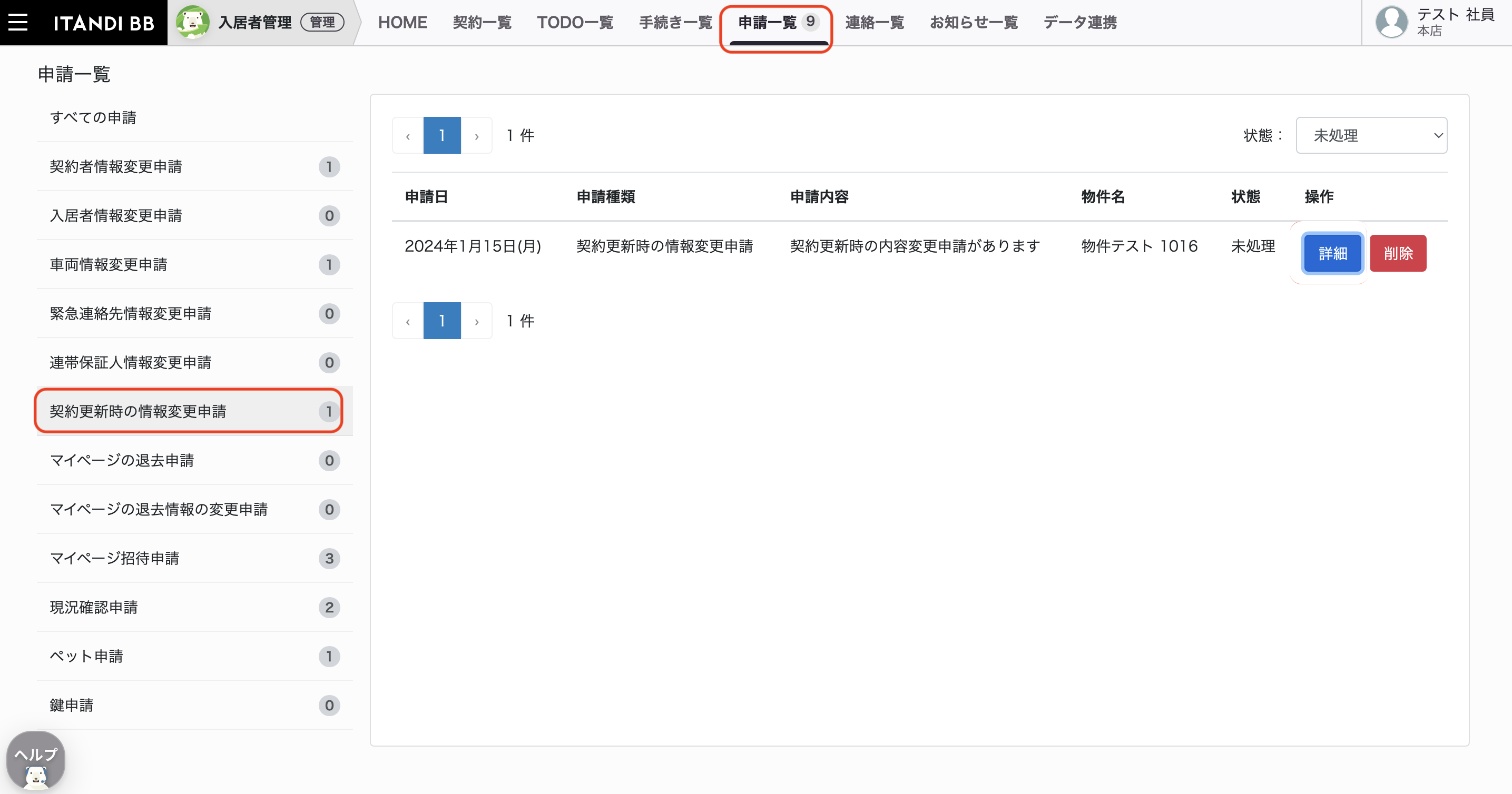Image resolution: width=1512 pixels, height=794 pixels.
Task: Switch to 手続き一覧 tab
Action: click(675, 22)
